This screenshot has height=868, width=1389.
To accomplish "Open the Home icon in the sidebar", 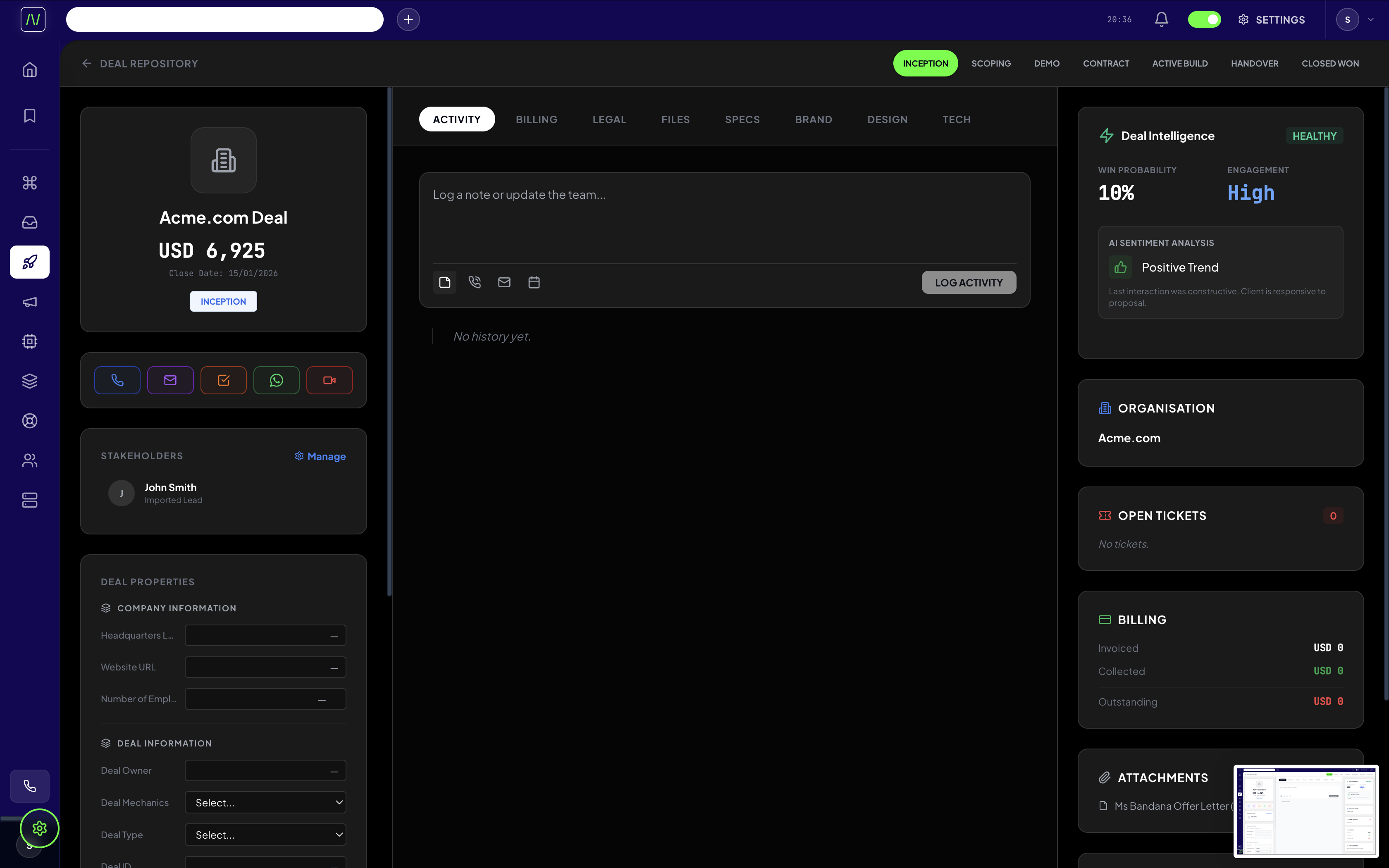I will point(29,69).
